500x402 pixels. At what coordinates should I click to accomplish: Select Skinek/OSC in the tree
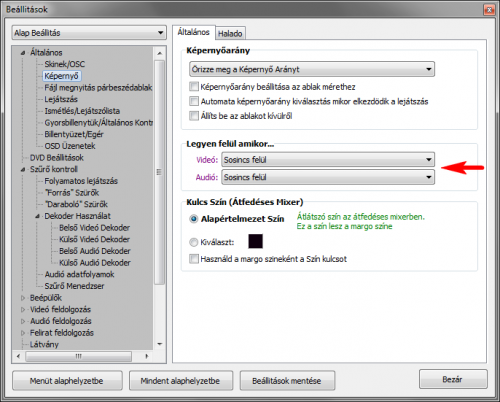[x=65, y=64]
